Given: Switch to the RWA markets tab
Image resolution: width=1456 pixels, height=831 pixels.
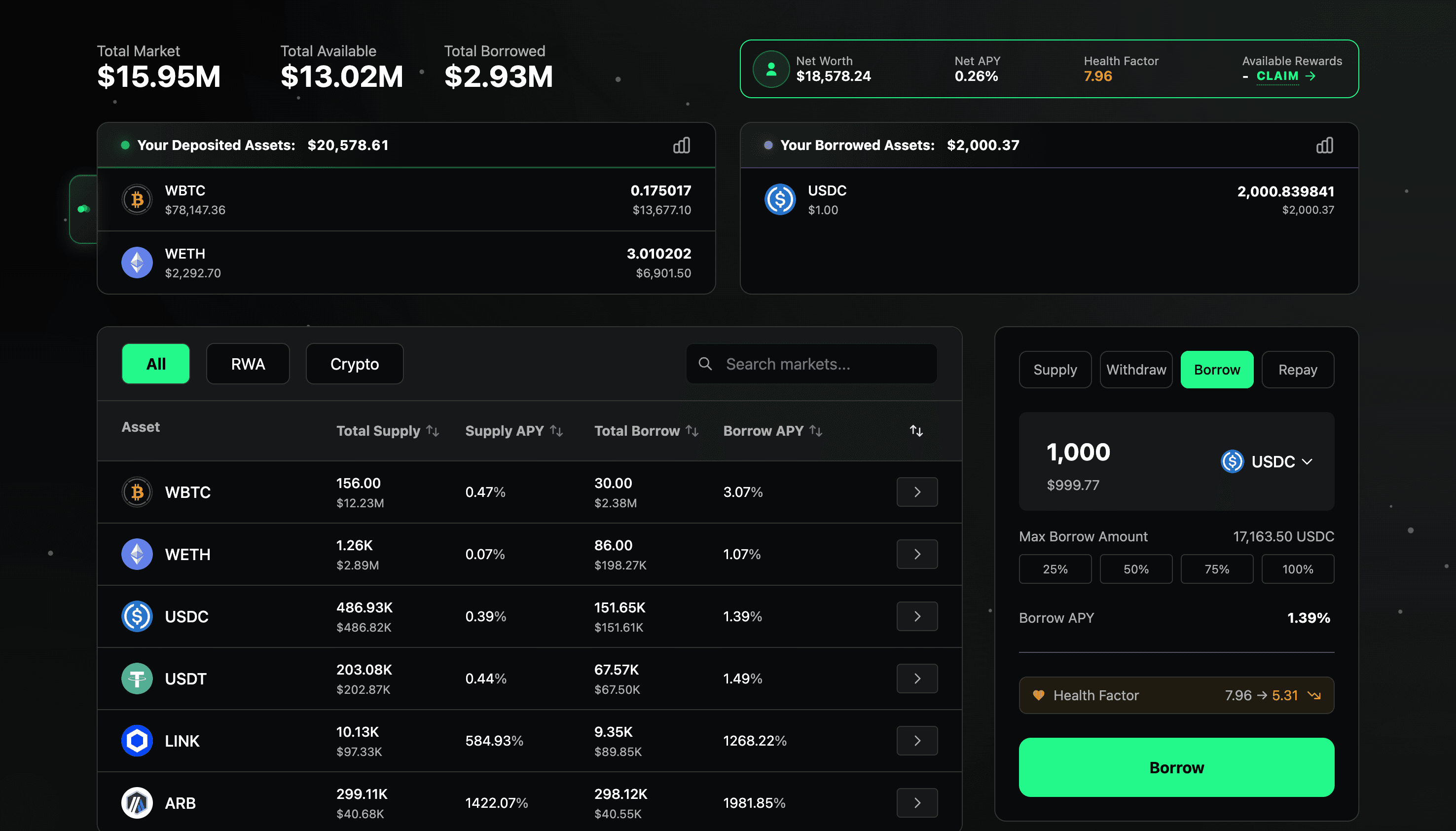Looking at the screenshot, I should [248, 364].
